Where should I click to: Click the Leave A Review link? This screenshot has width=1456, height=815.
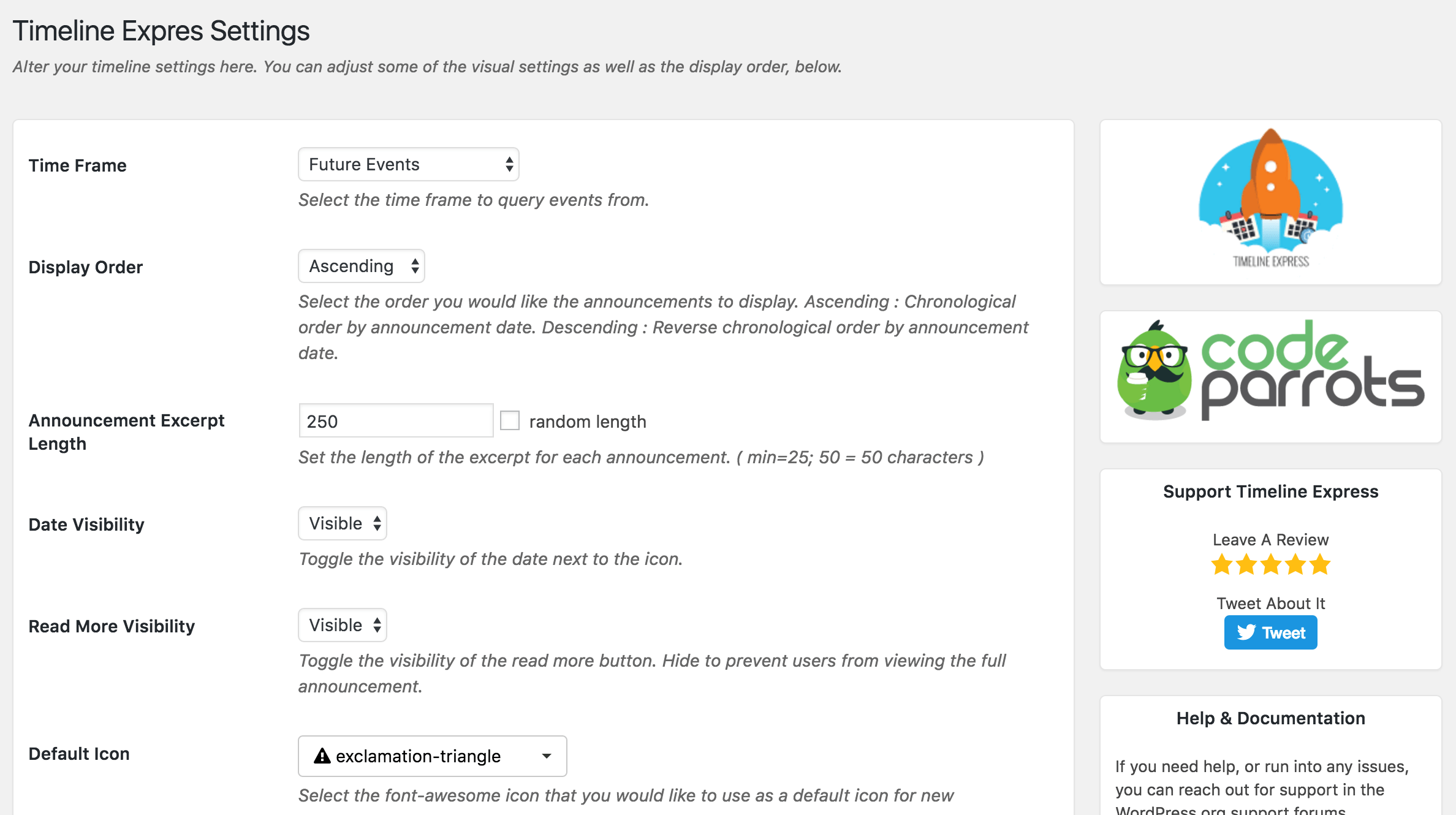pos(1270,540)
